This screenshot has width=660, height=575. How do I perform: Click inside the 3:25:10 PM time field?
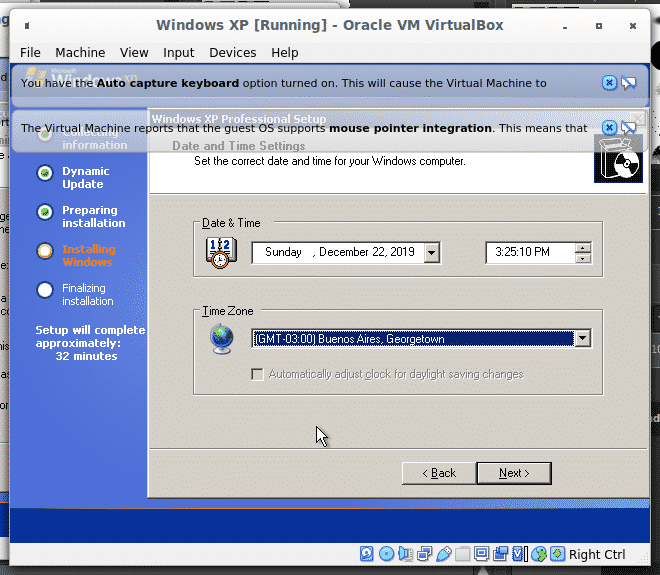530,253
